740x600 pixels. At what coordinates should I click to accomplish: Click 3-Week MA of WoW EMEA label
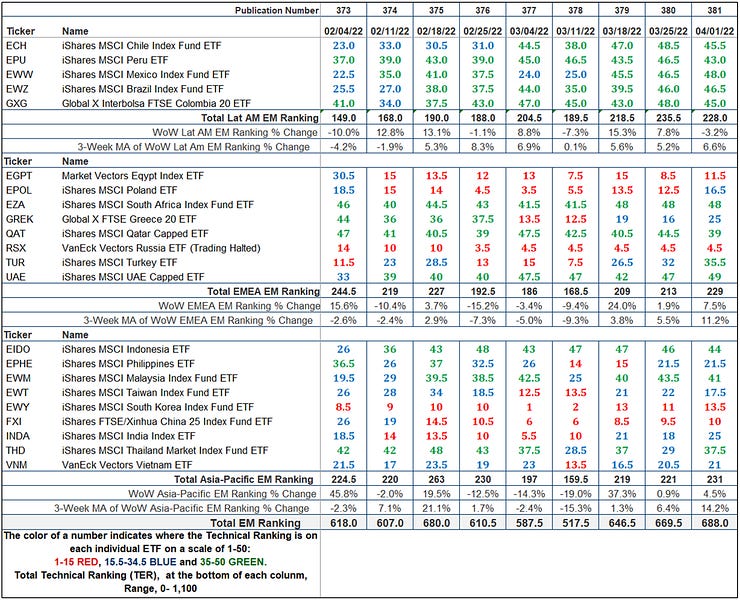[x=198, y=321]
